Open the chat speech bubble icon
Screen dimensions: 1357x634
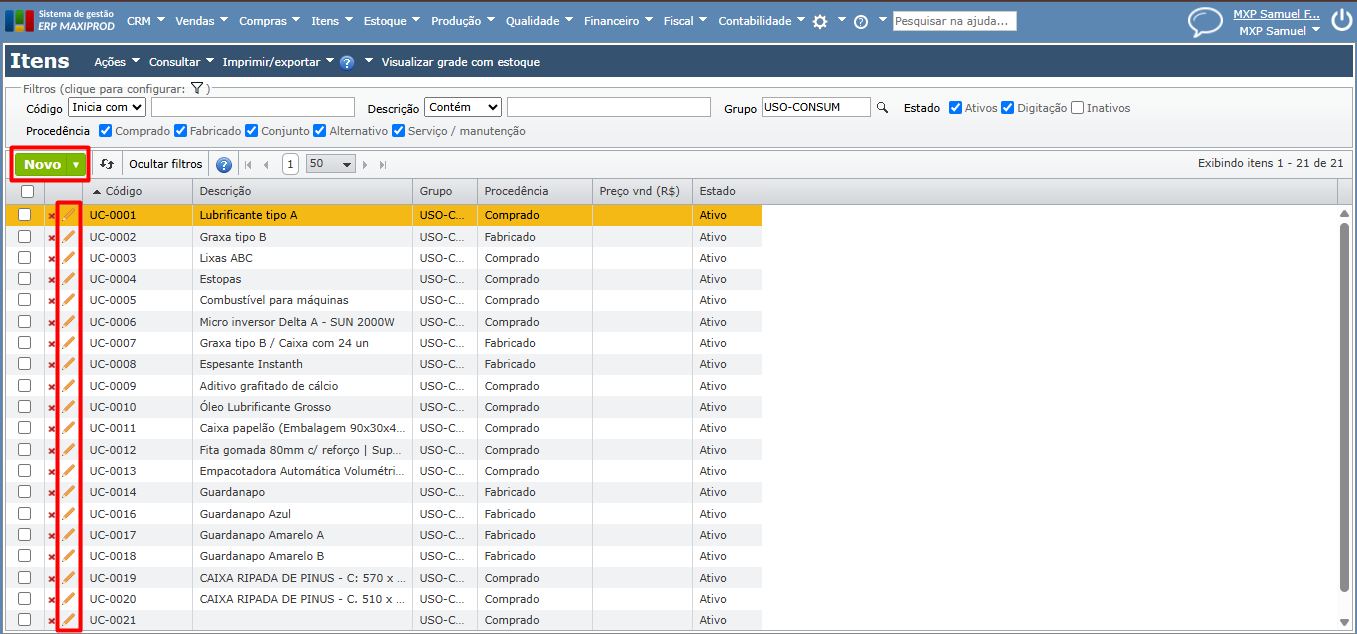(x=1205, y=22)
